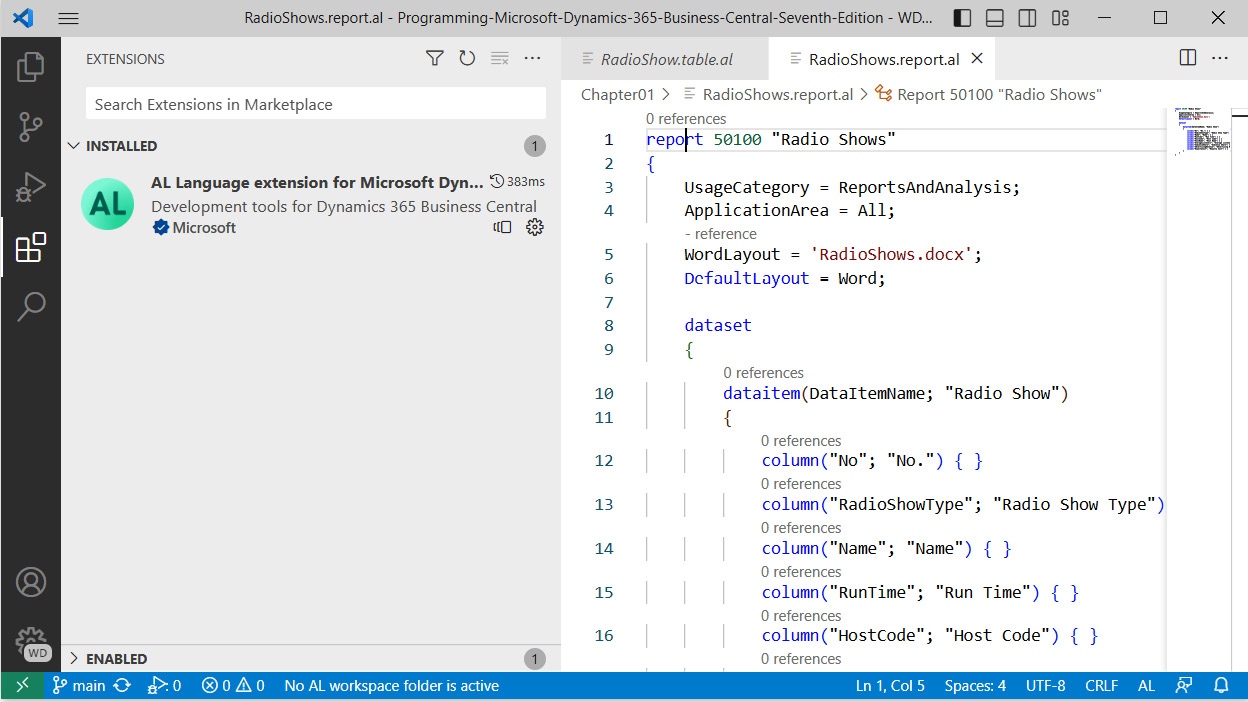Change line ending via CRLF
1248x702 pixels.
(x=1101, y=686)
